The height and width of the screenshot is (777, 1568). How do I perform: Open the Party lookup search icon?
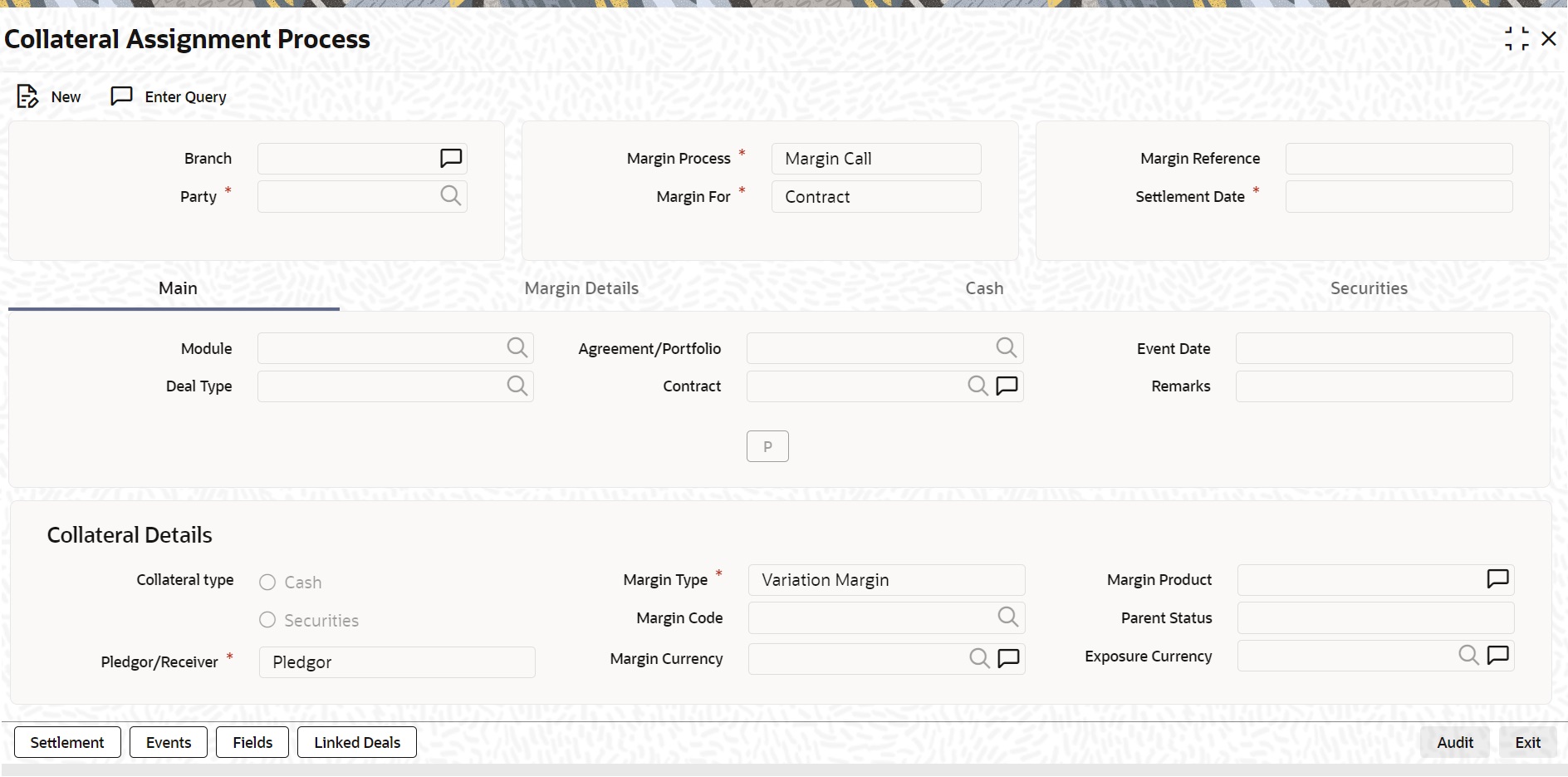pyautogui.click(x=451, y=196)
